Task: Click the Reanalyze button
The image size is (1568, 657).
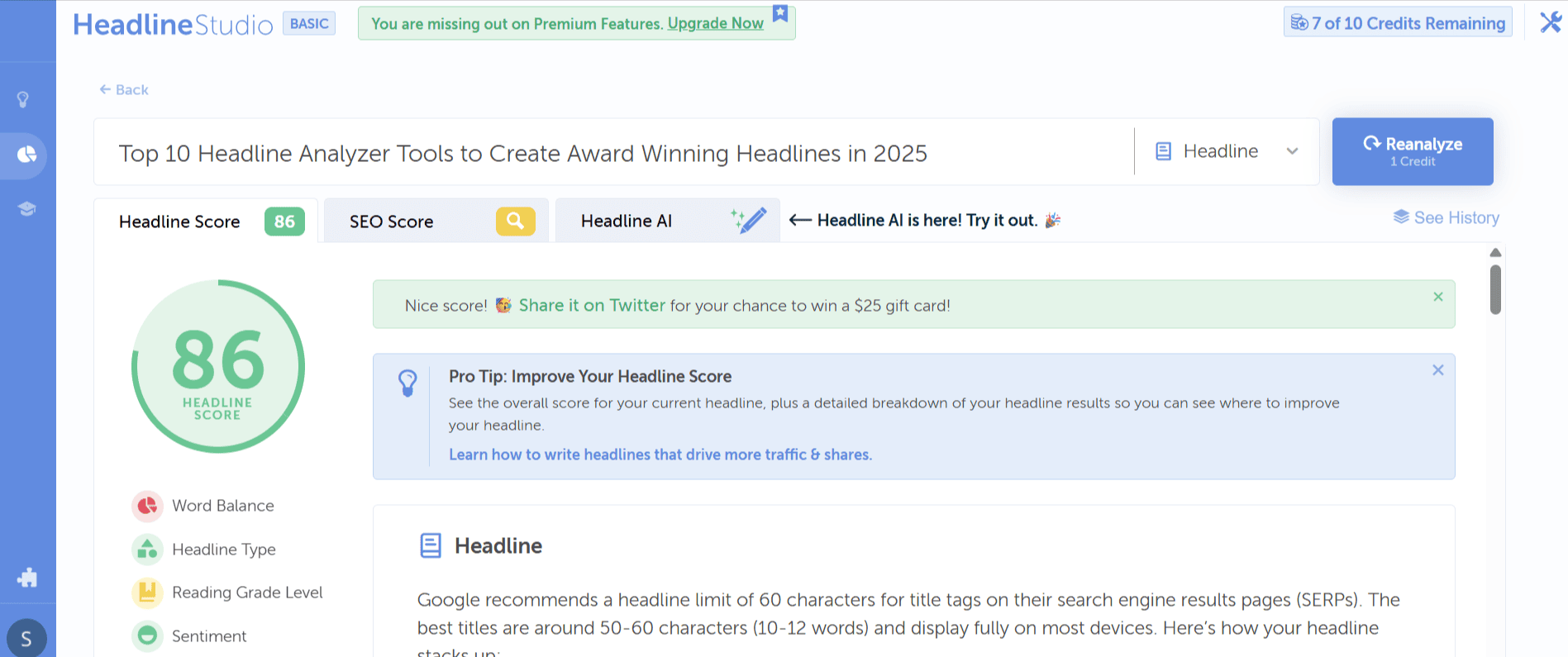Action: click(1413, 151)
